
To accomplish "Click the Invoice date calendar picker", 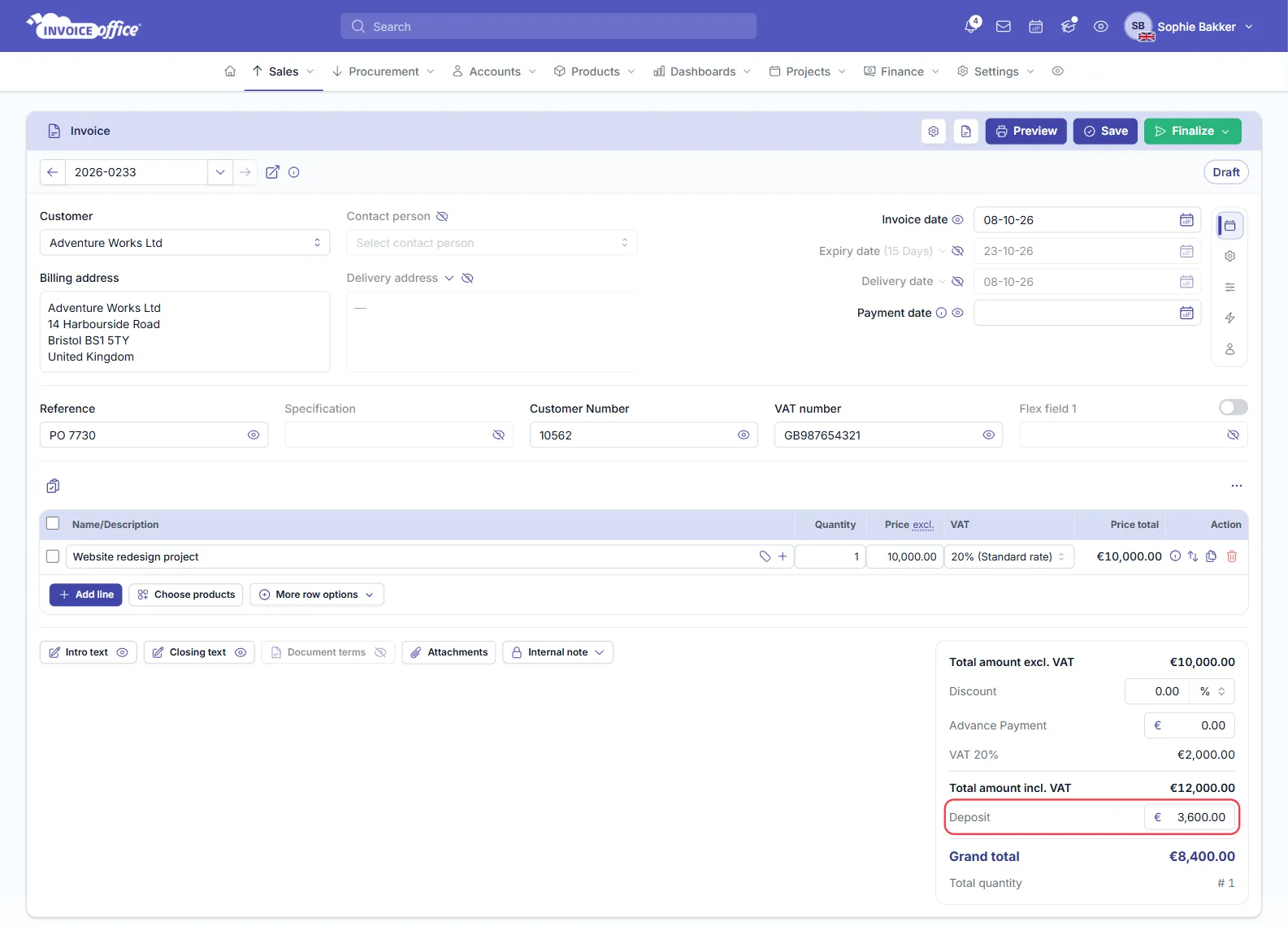I will tap(1186, 220).
